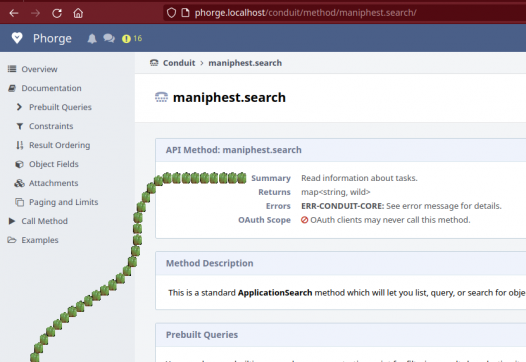526x362 pixels.
Task: Click the Errors label
Action: (278, 206)
